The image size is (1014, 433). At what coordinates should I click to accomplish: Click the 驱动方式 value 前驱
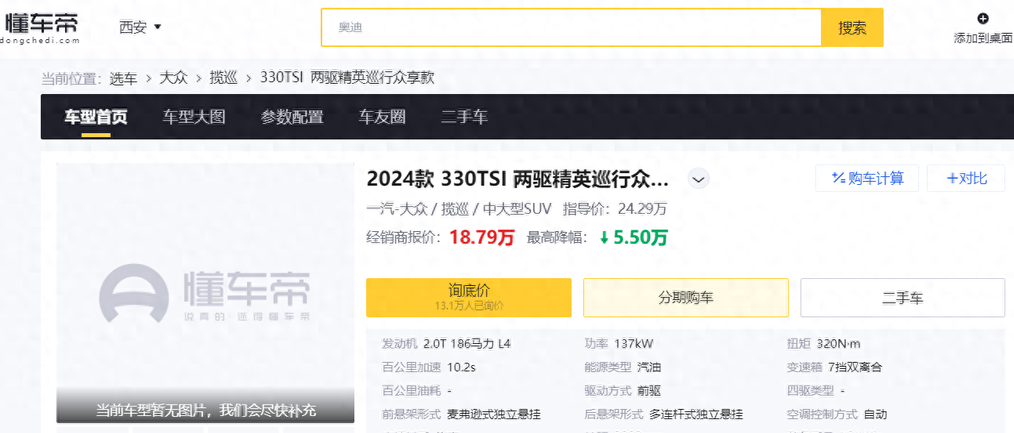coord(649,391)
